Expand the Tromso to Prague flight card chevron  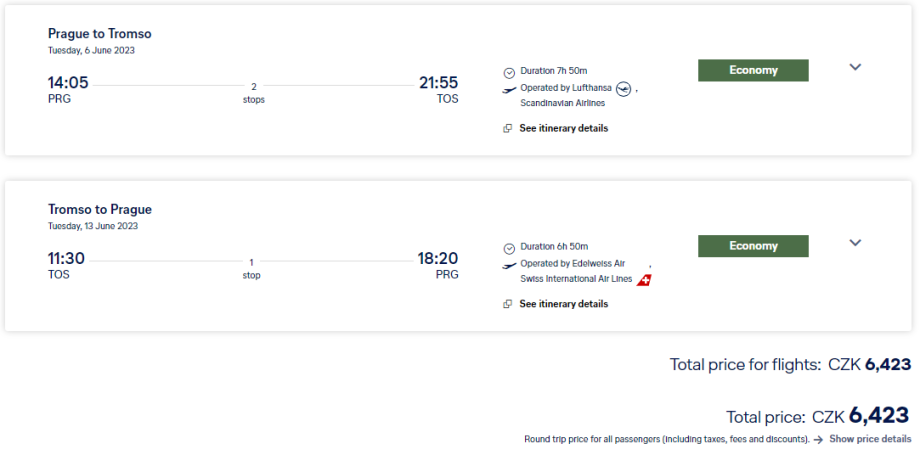[855, 242]
